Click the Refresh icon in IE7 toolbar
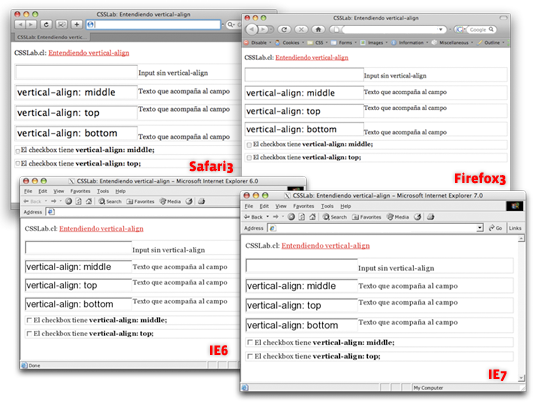The image size is (535, 405). point(302,217)
